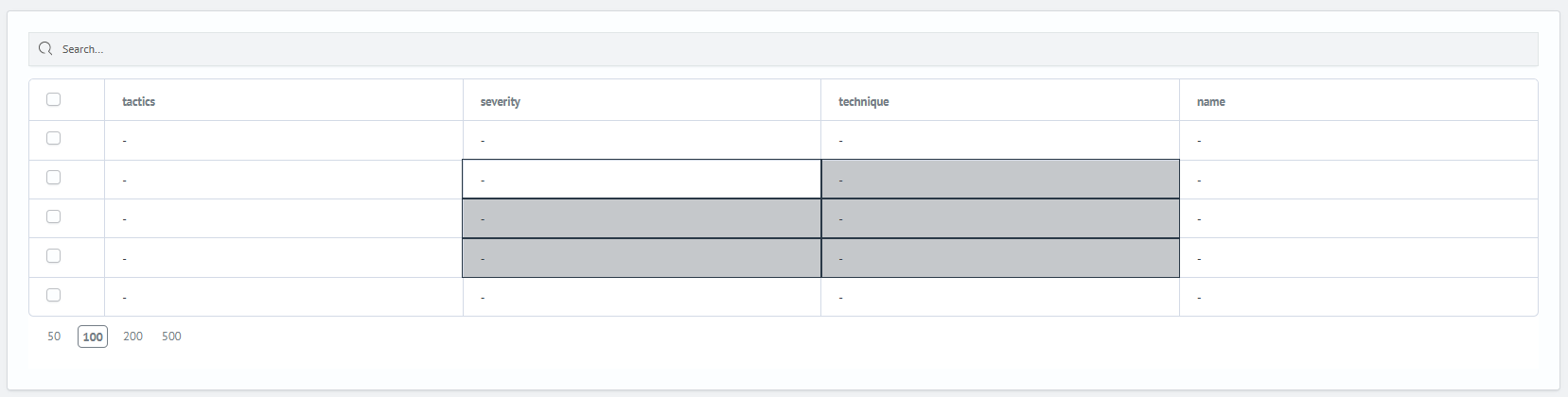Show 500 rows per page

(171, 337)
